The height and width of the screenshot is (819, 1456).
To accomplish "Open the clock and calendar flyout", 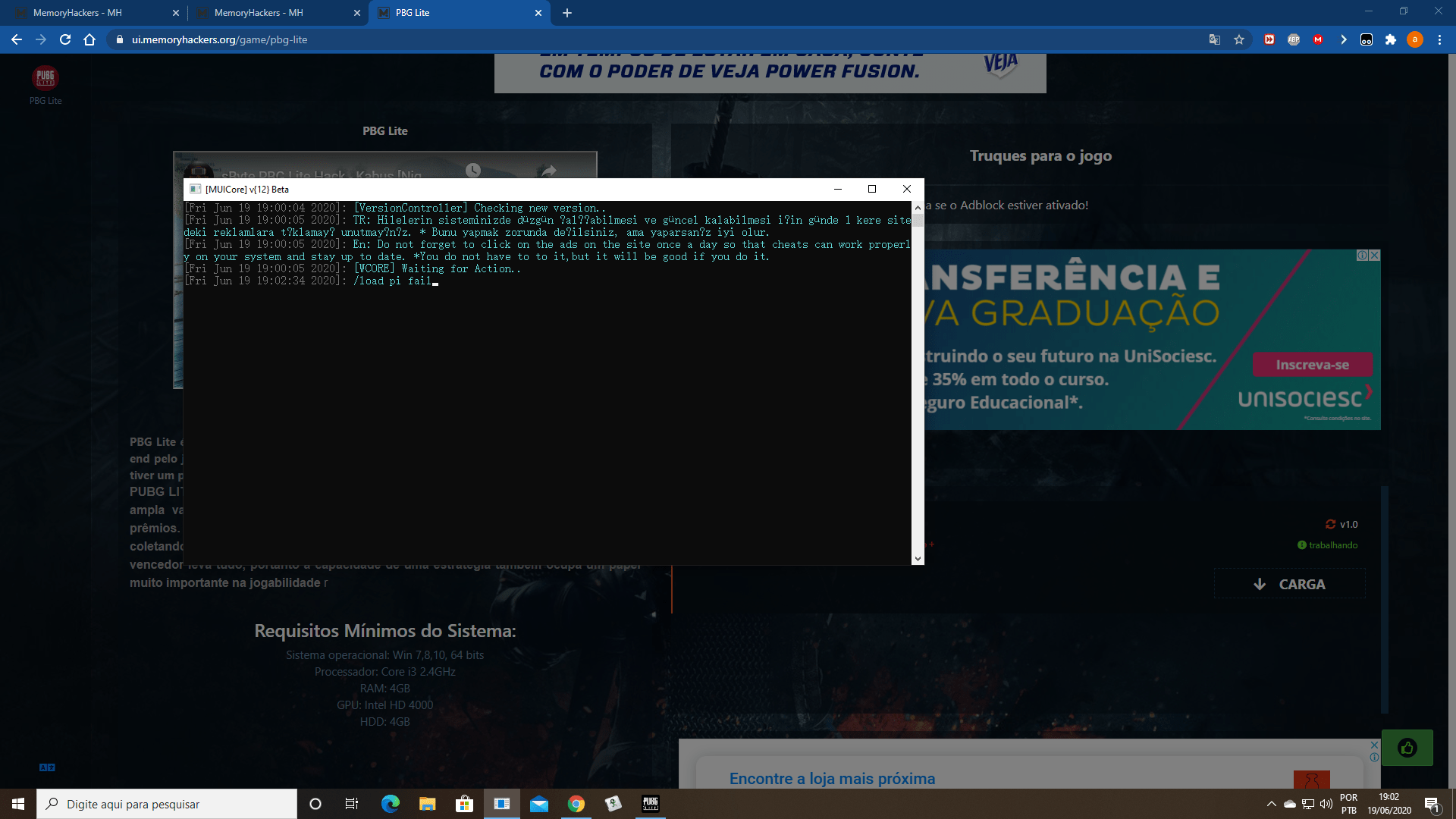I will (1389, 804).
